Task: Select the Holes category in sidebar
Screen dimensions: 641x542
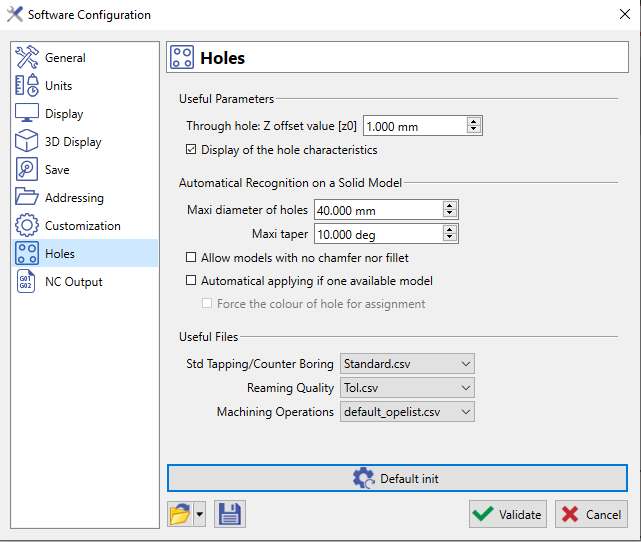Action: click(59, 254)
